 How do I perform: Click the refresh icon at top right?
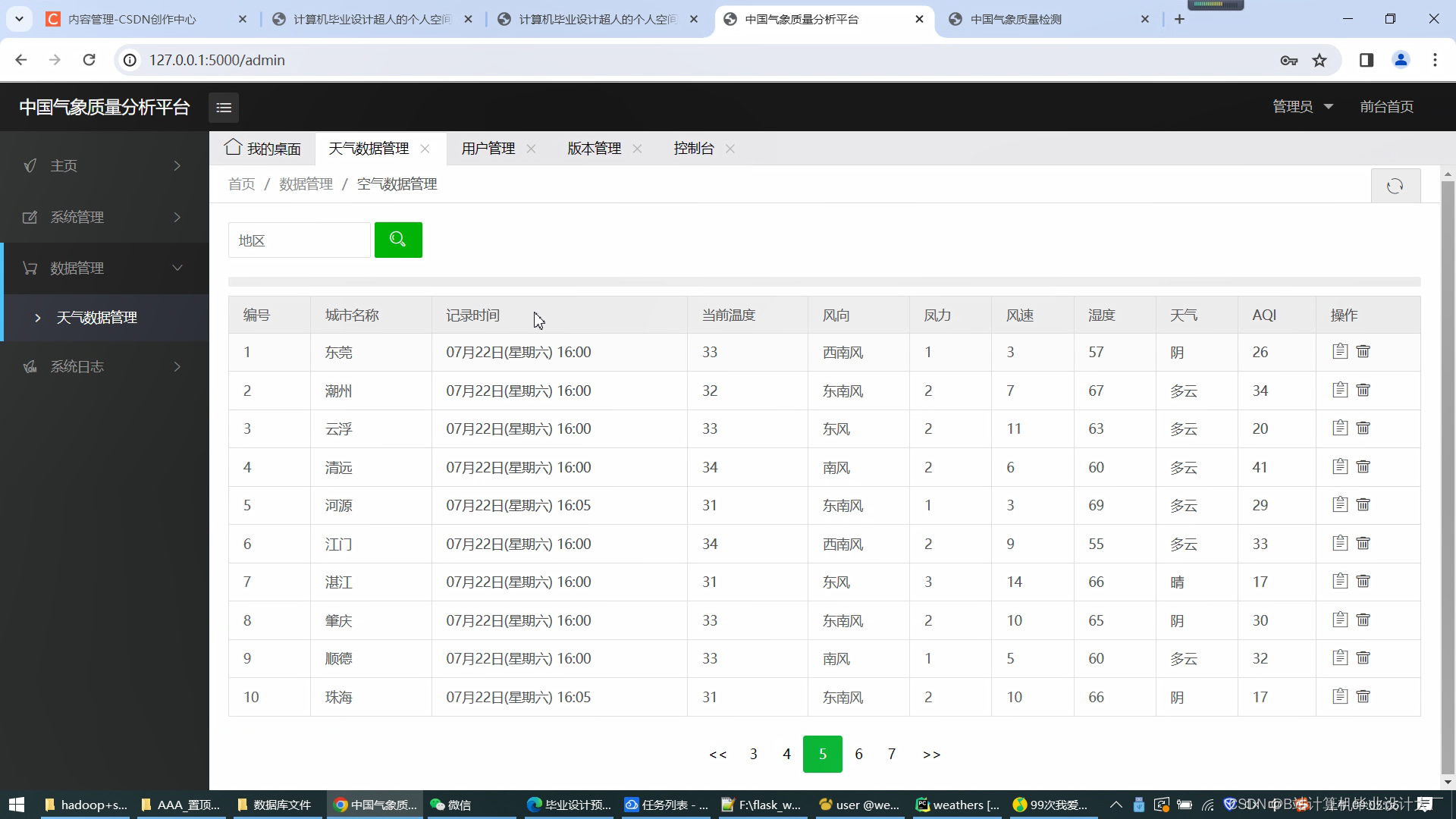(x=1394, y=186)
